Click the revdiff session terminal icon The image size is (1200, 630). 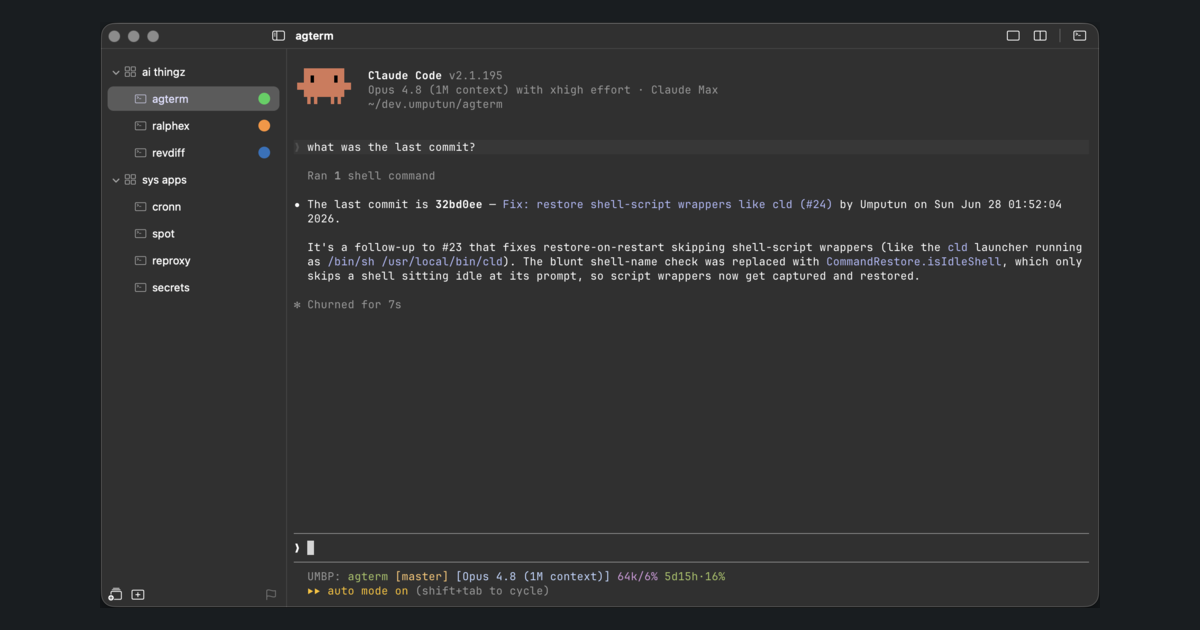pos(141,153)
